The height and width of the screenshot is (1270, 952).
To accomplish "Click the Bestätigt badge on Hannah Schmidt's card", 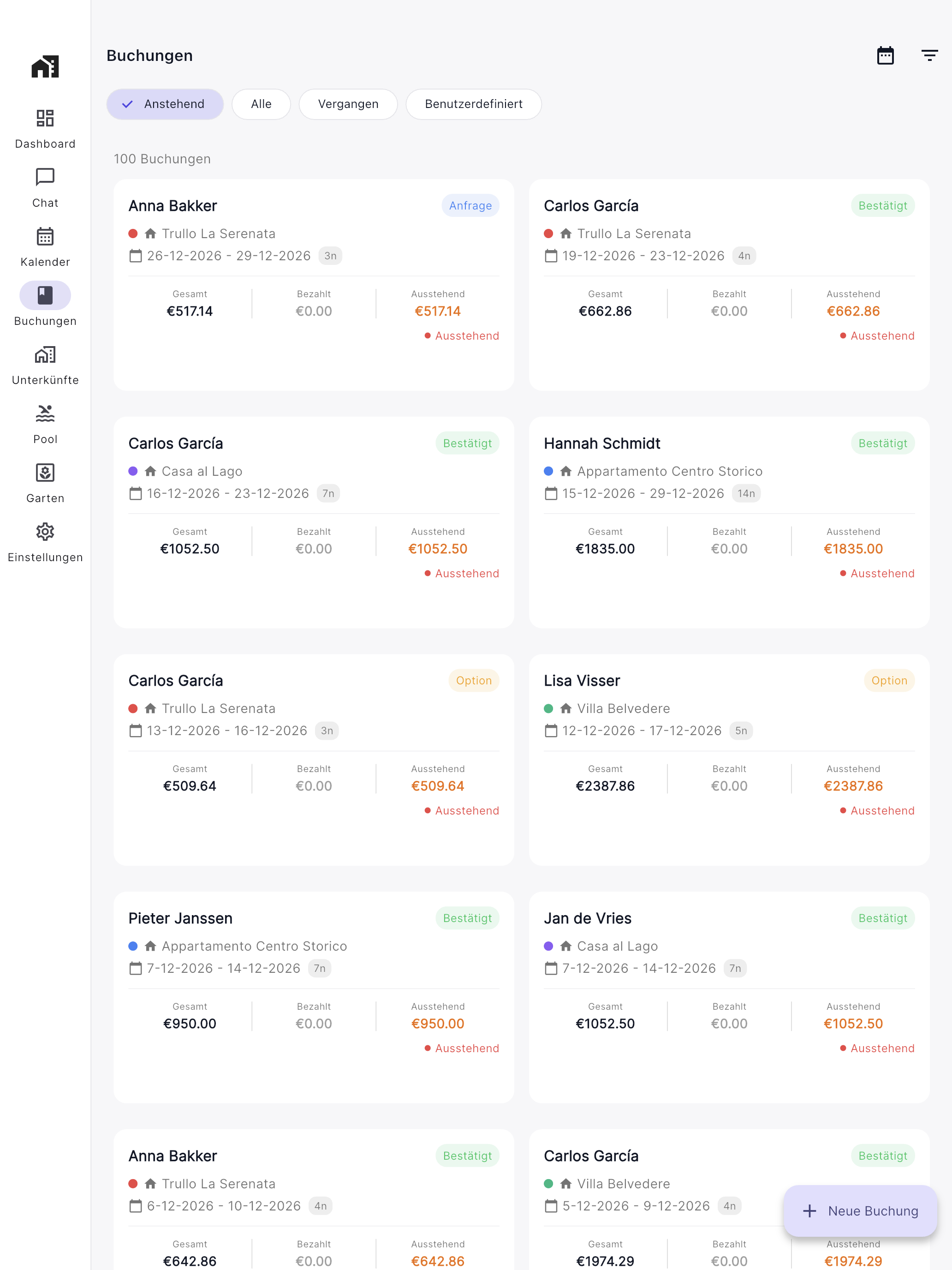I will 882,443.
